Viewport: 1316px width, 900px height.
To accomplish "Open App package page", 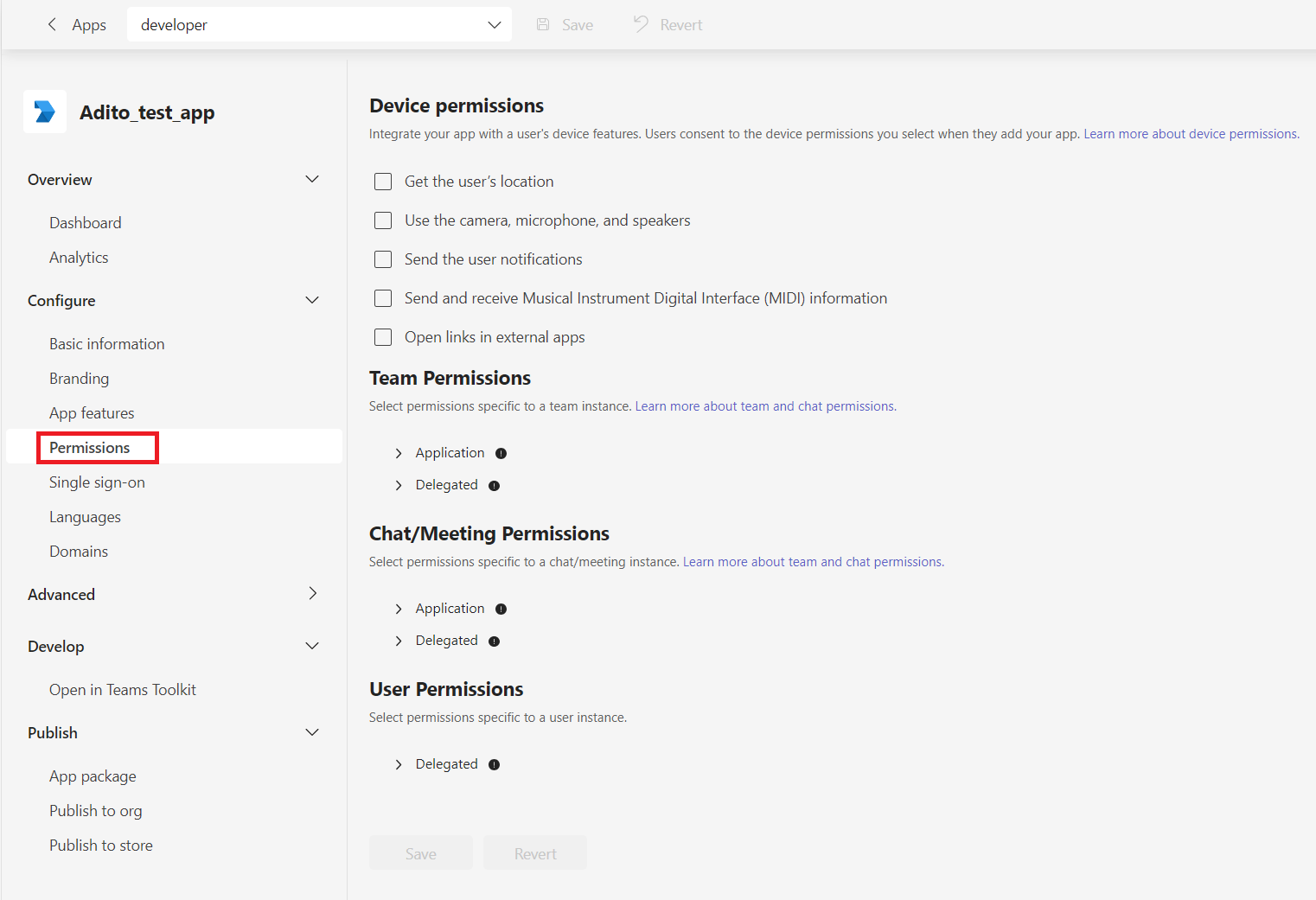I will point(93,776).
